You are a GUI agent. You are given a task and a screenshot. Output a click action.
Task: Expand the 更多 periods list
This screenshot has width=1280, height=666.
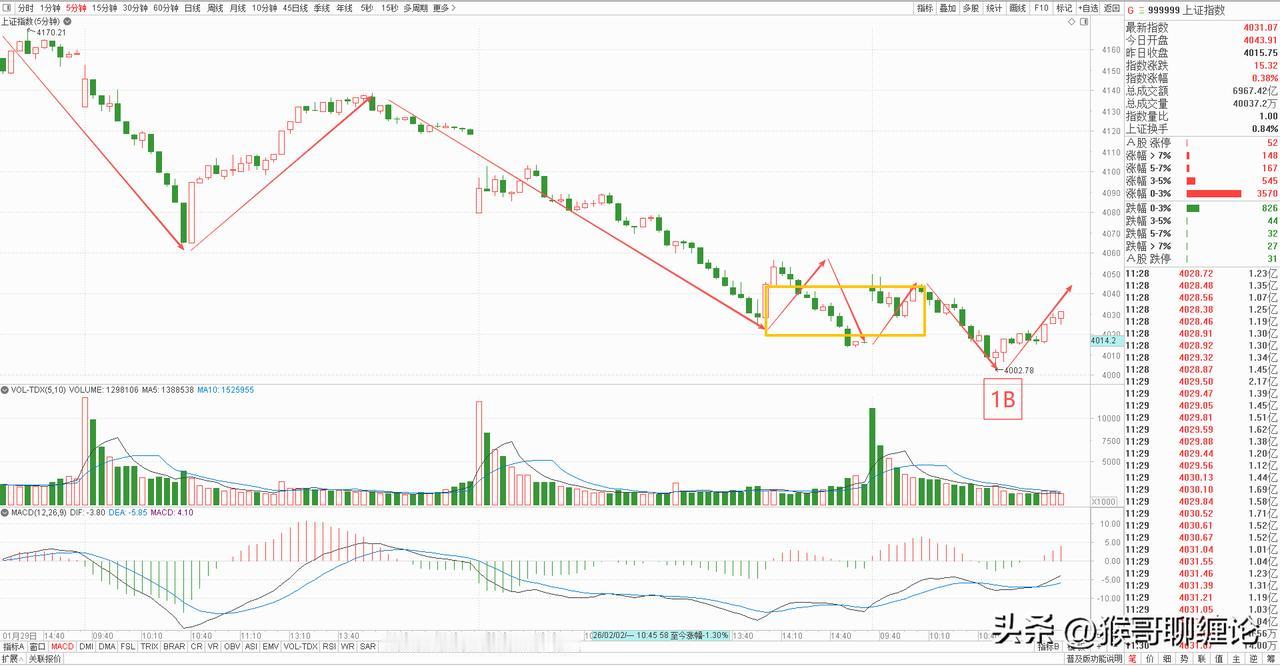pyautogui.click(x=444, y=8)
